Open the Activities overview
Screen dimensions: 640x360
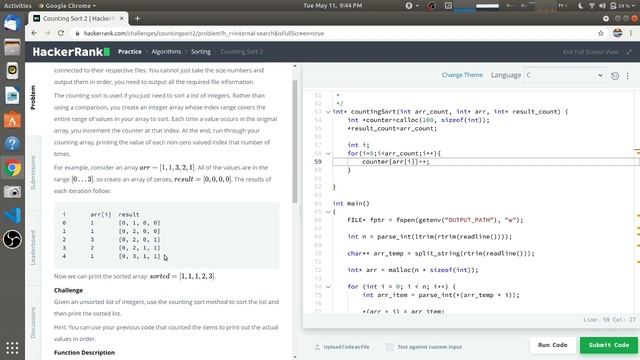coord(17,6)
